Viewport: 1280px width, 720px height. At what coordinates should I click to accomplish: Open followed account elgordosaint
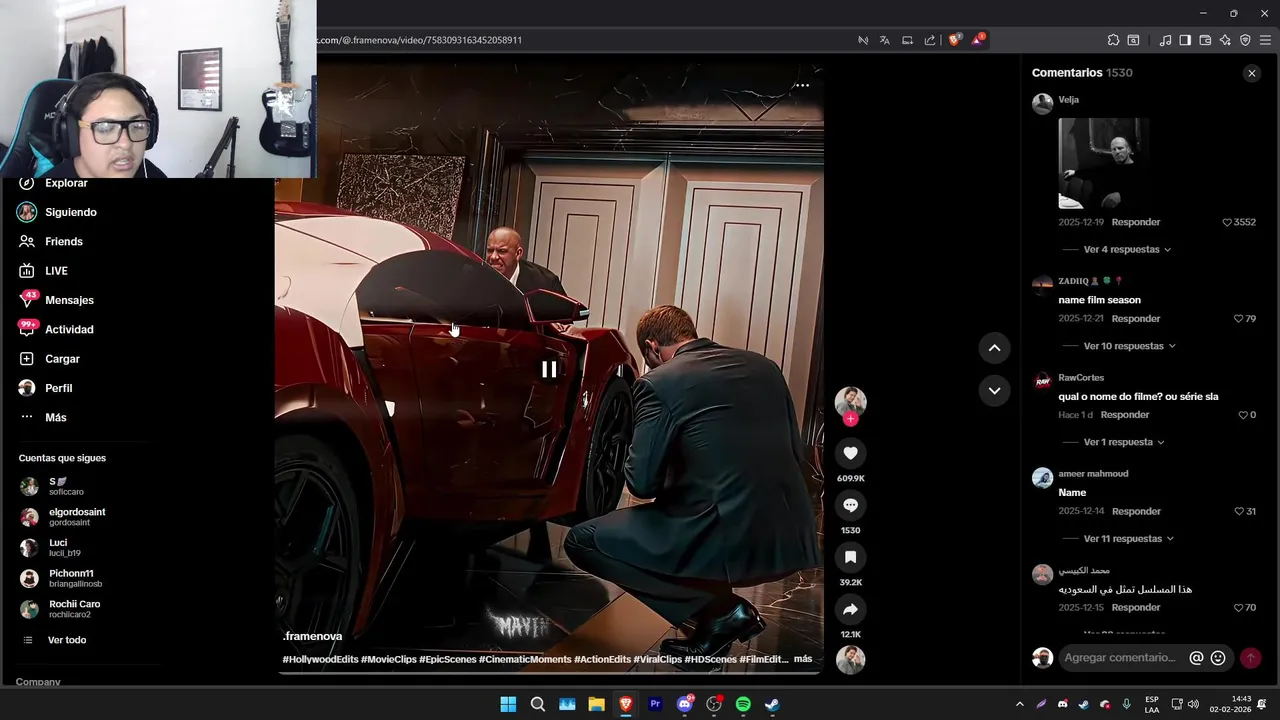click(x=63, y=517)
